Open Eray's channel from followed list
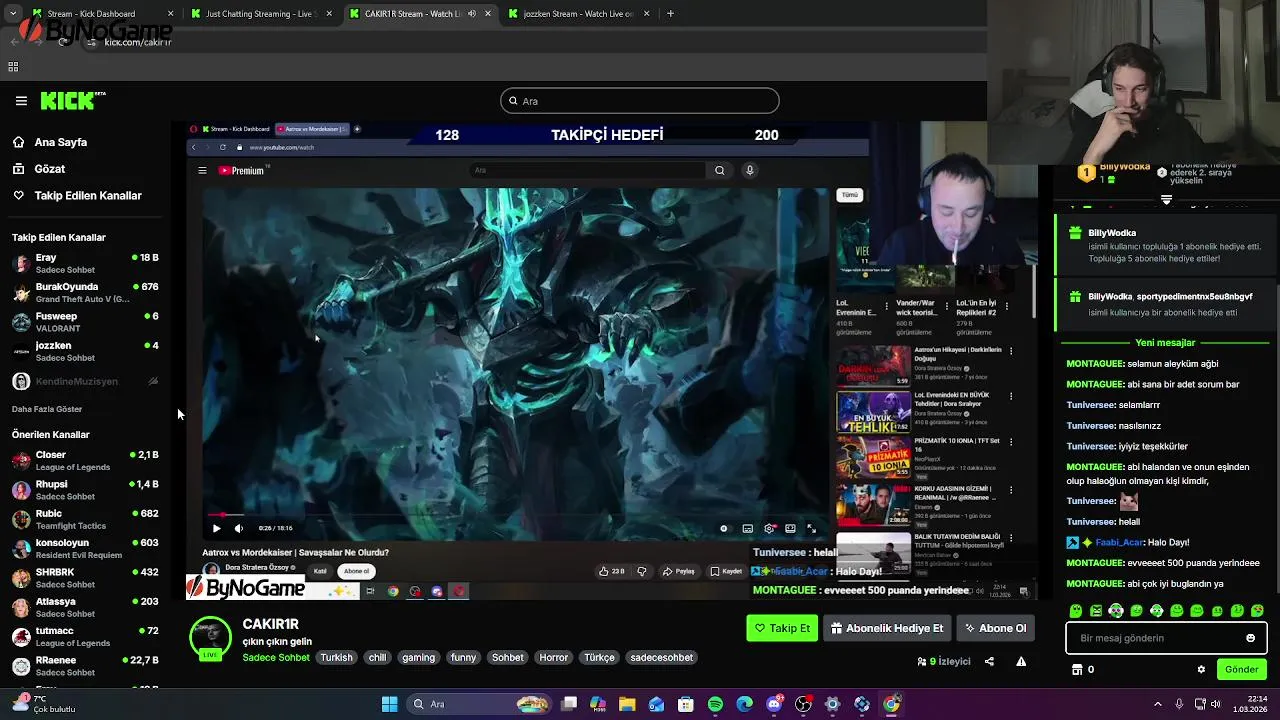 point(85,263)
